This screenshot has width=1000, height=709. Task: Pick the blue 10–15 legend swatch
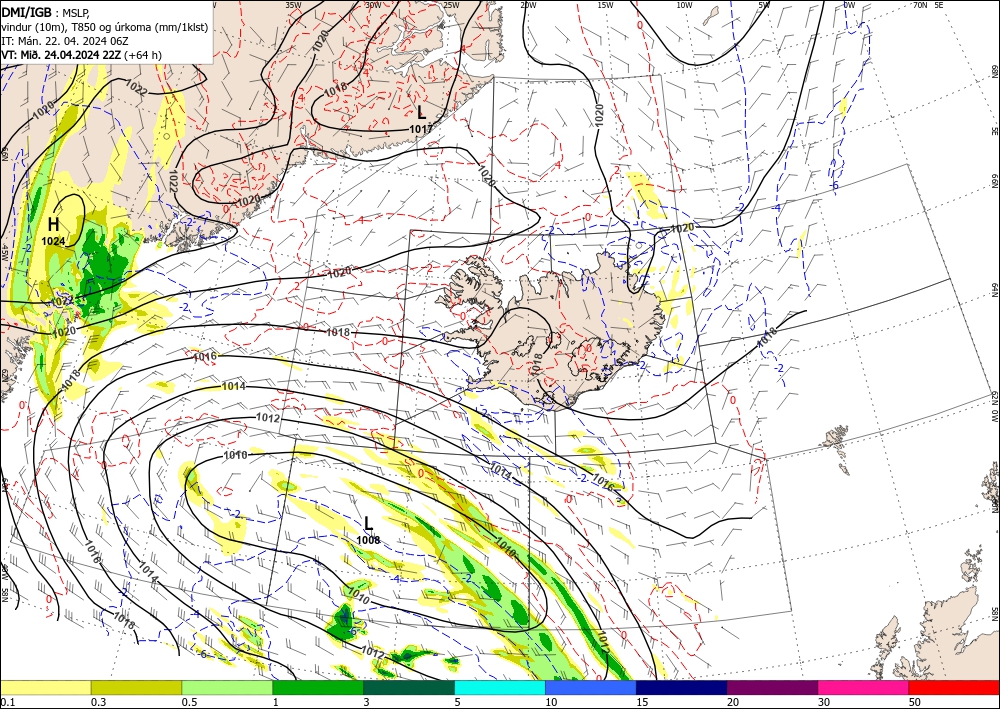click(x=591, y=687)
